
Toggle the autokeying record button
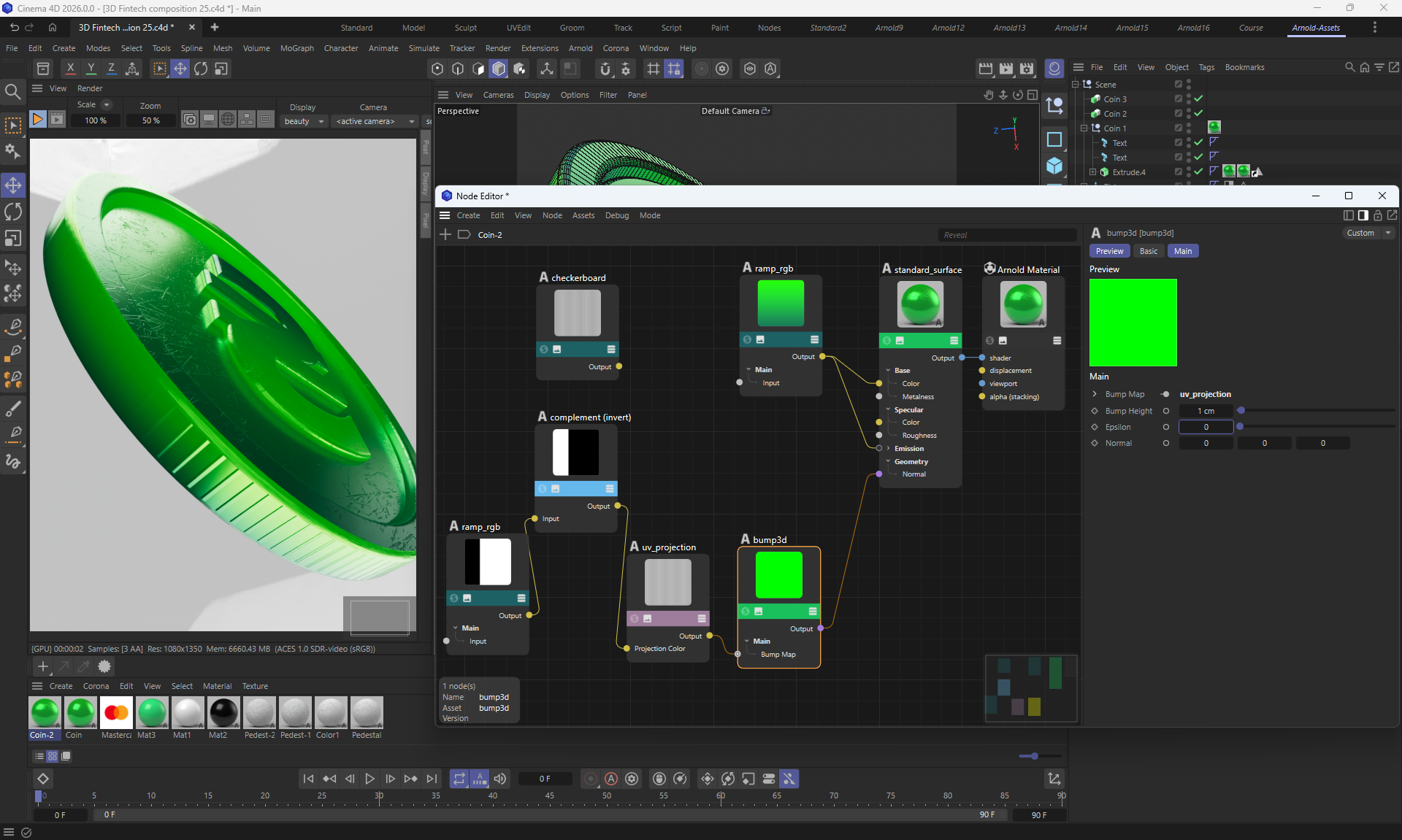coord(611,779)
